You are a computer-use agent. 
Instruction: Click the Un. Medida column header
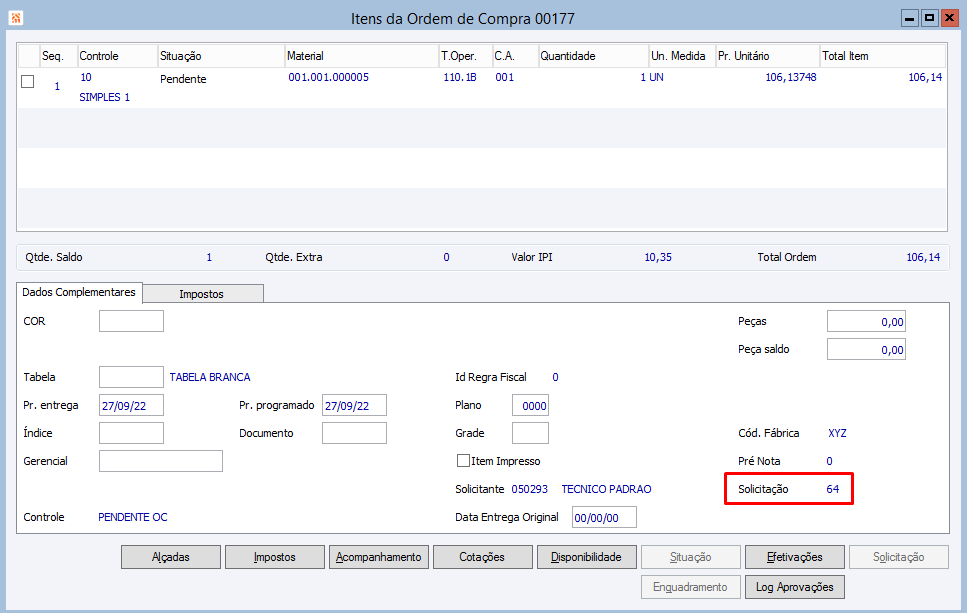682,56
